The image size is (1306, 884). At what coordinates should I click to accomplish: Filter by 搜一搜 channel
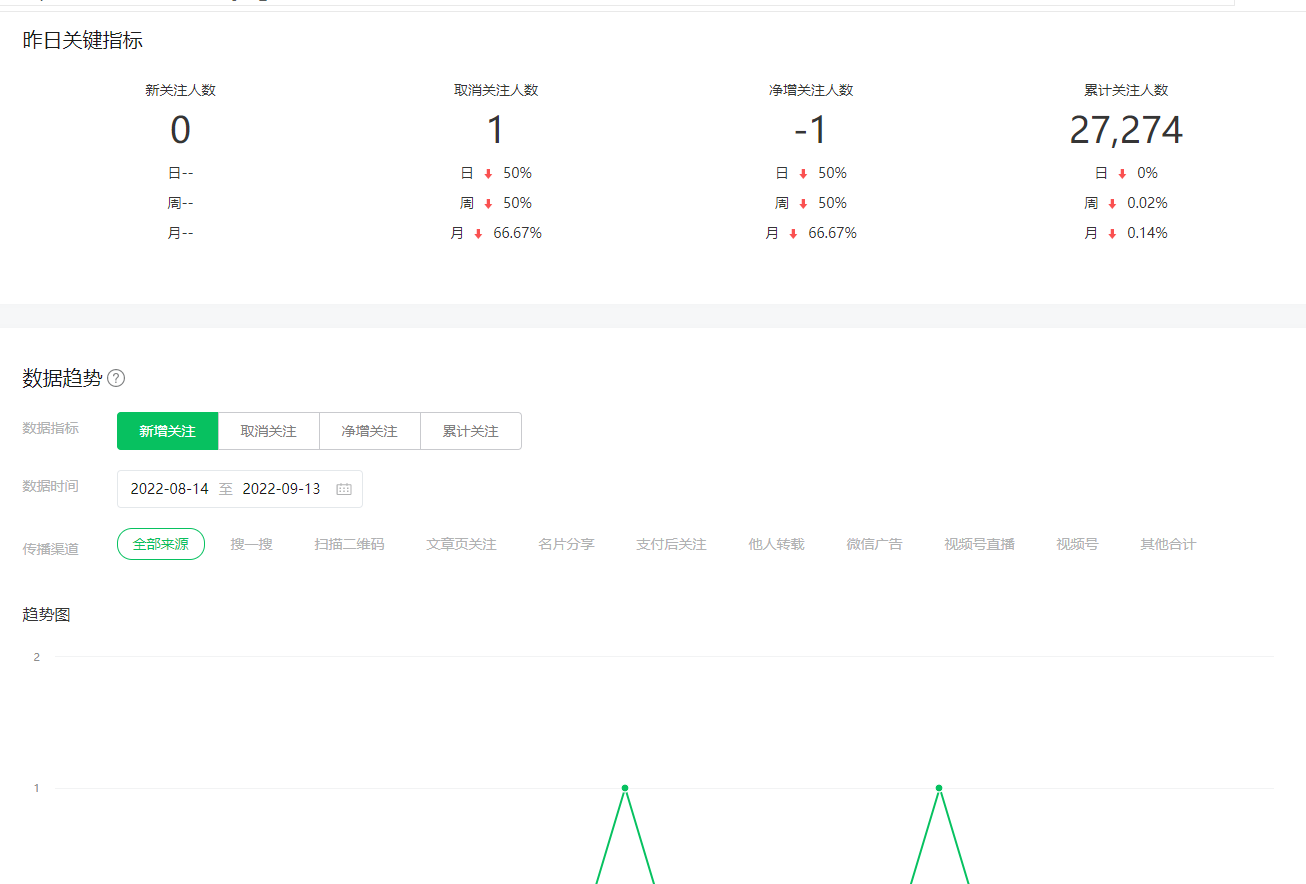click(251, 544)
